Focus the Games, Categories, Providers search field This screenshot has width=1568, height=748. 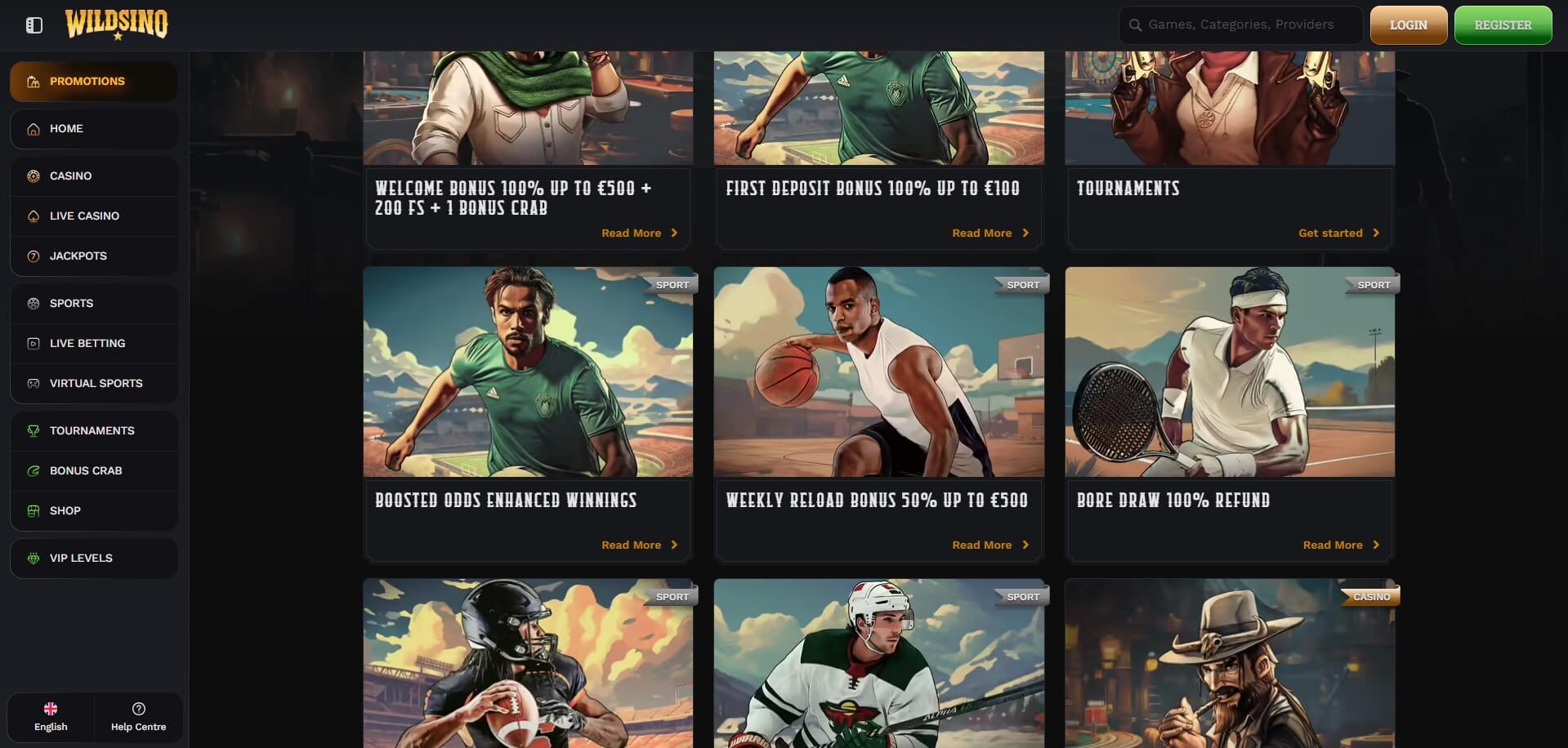(x=1240, y=25)
